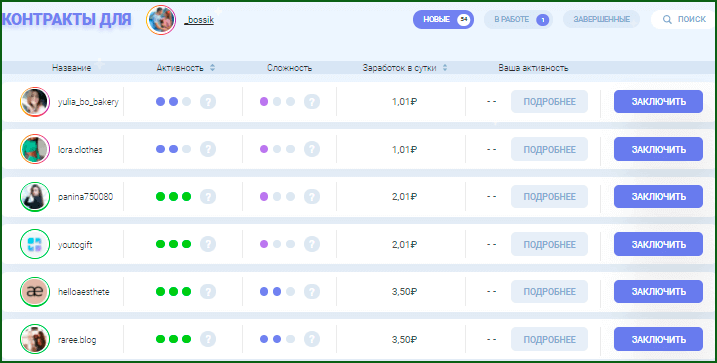Open the _bossik profile link

tap(199, 21)
